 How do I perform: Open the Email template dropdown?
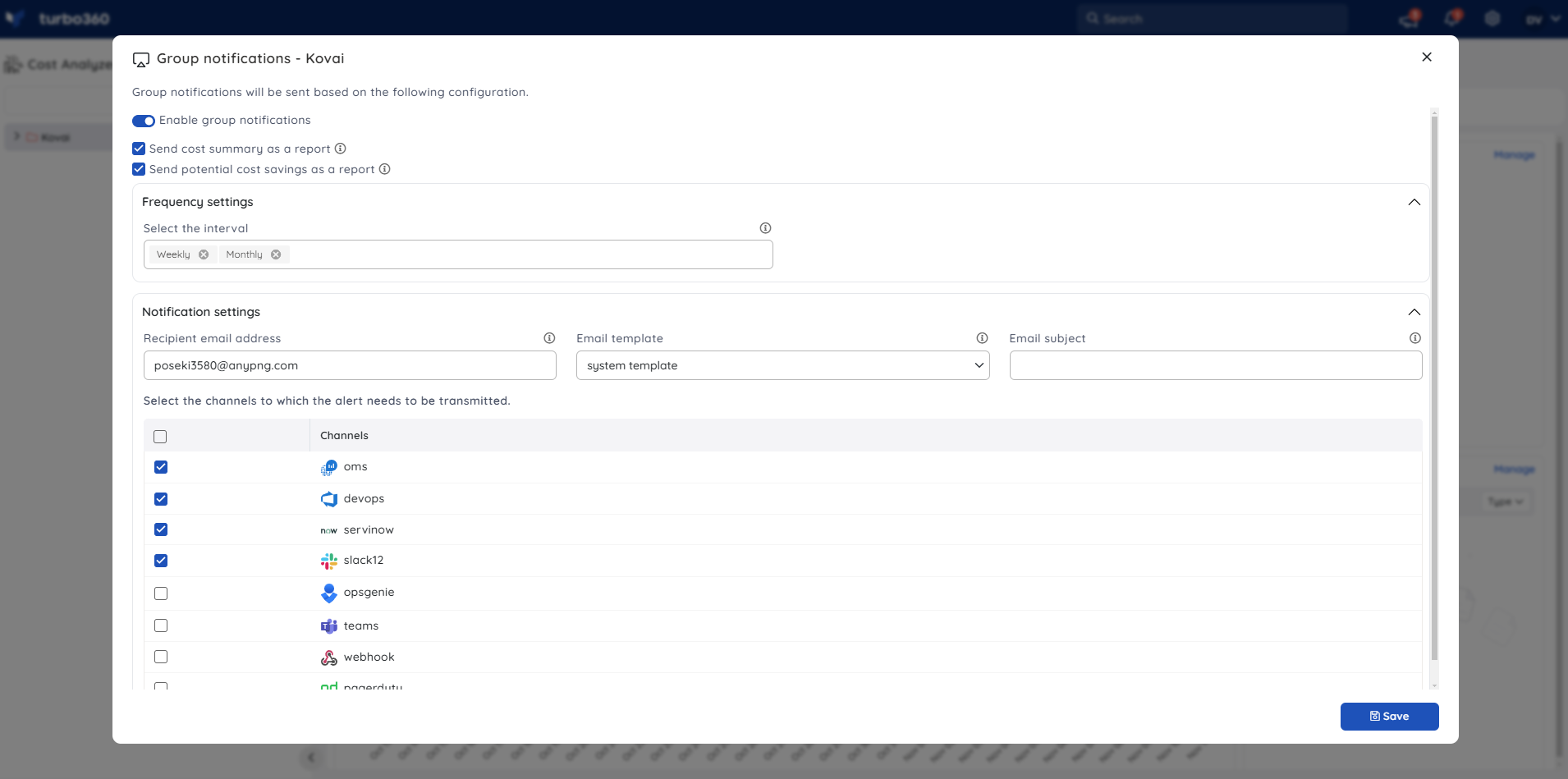tap(782, 365)
